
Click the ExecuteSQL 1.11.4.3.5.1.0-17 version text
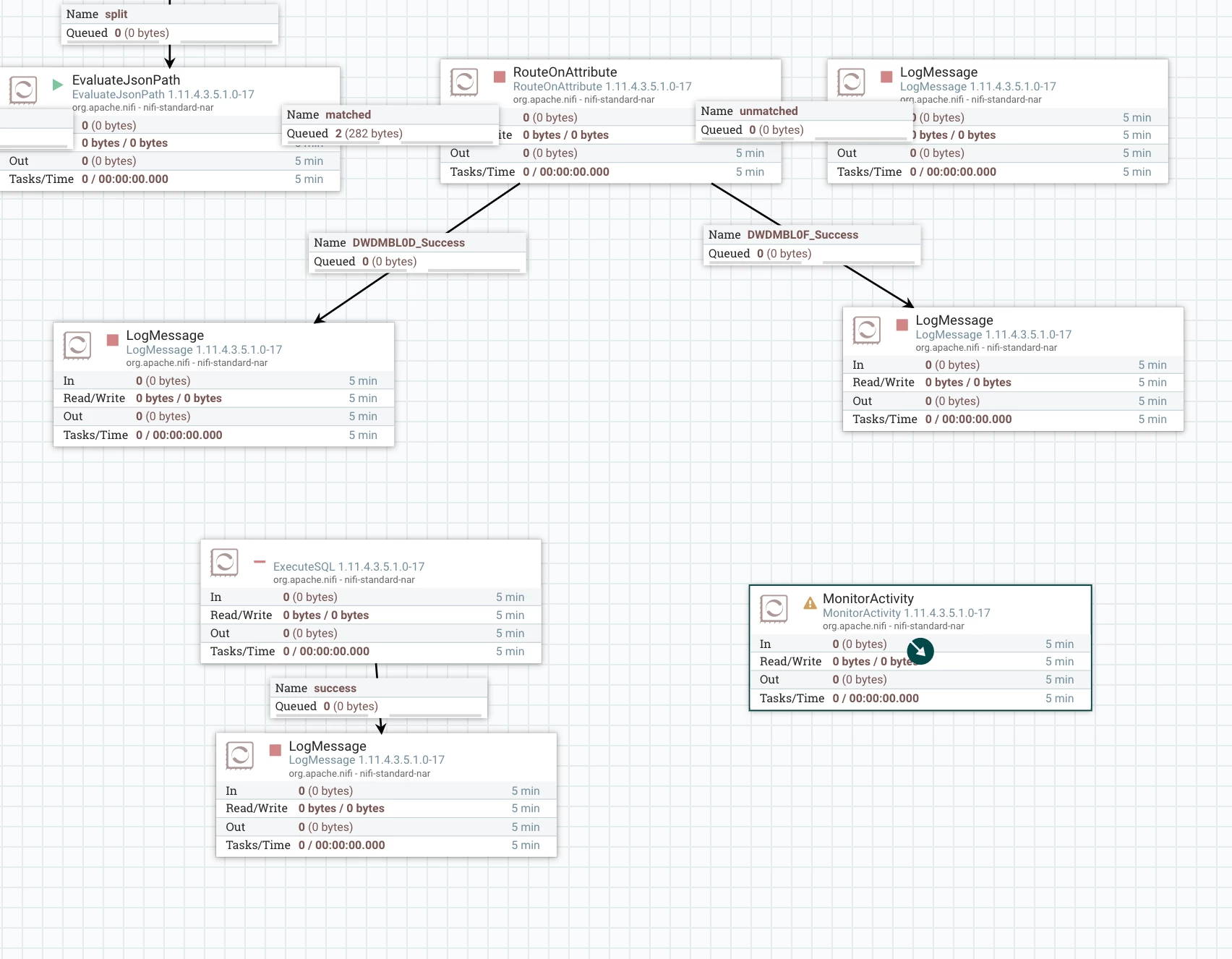pos(348,567)
